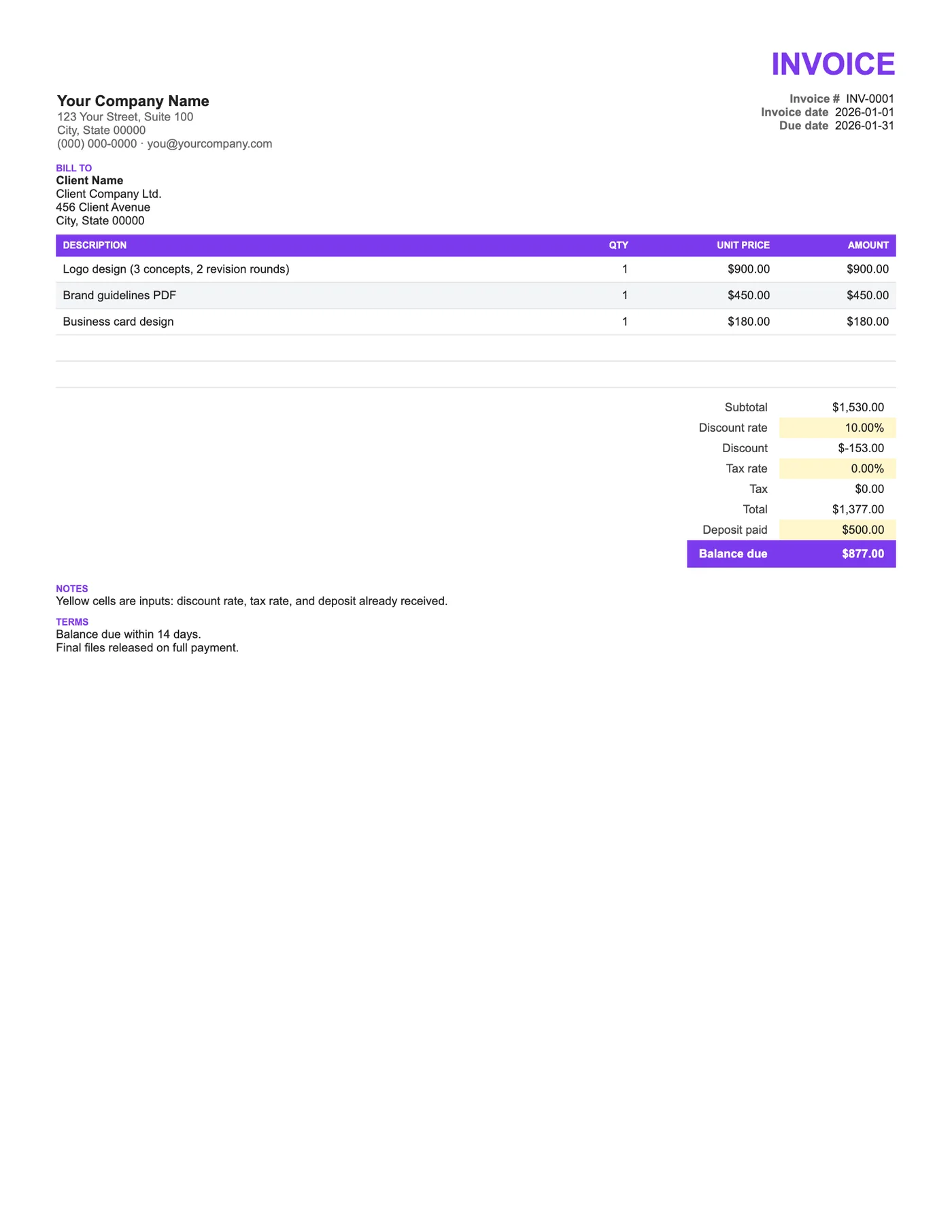Select the Client Name text
The image size is (952, 1232).
[x=90, y=180]
